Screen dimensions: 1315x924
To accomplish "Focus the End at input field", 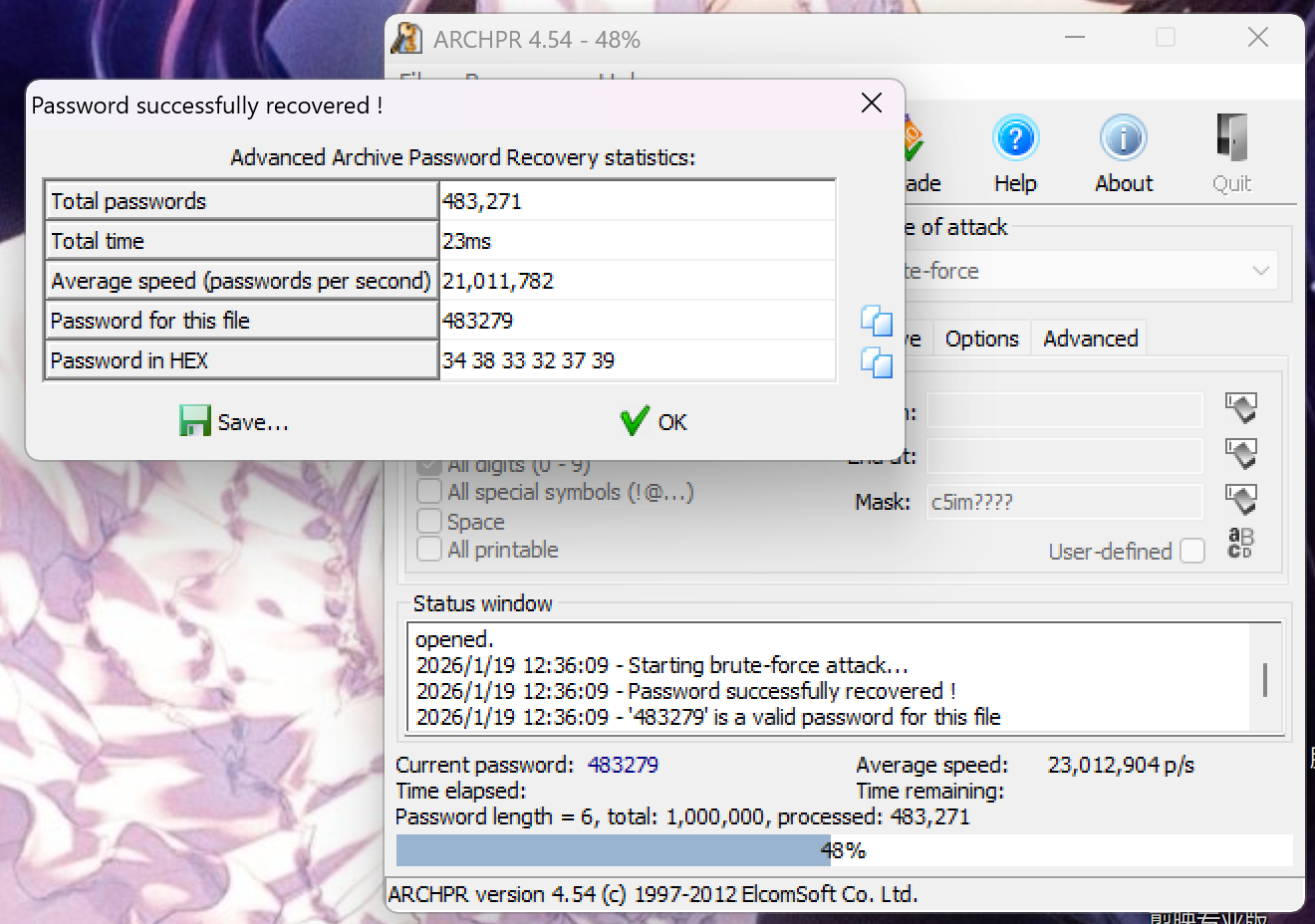I will click(x=1064, y=456).
